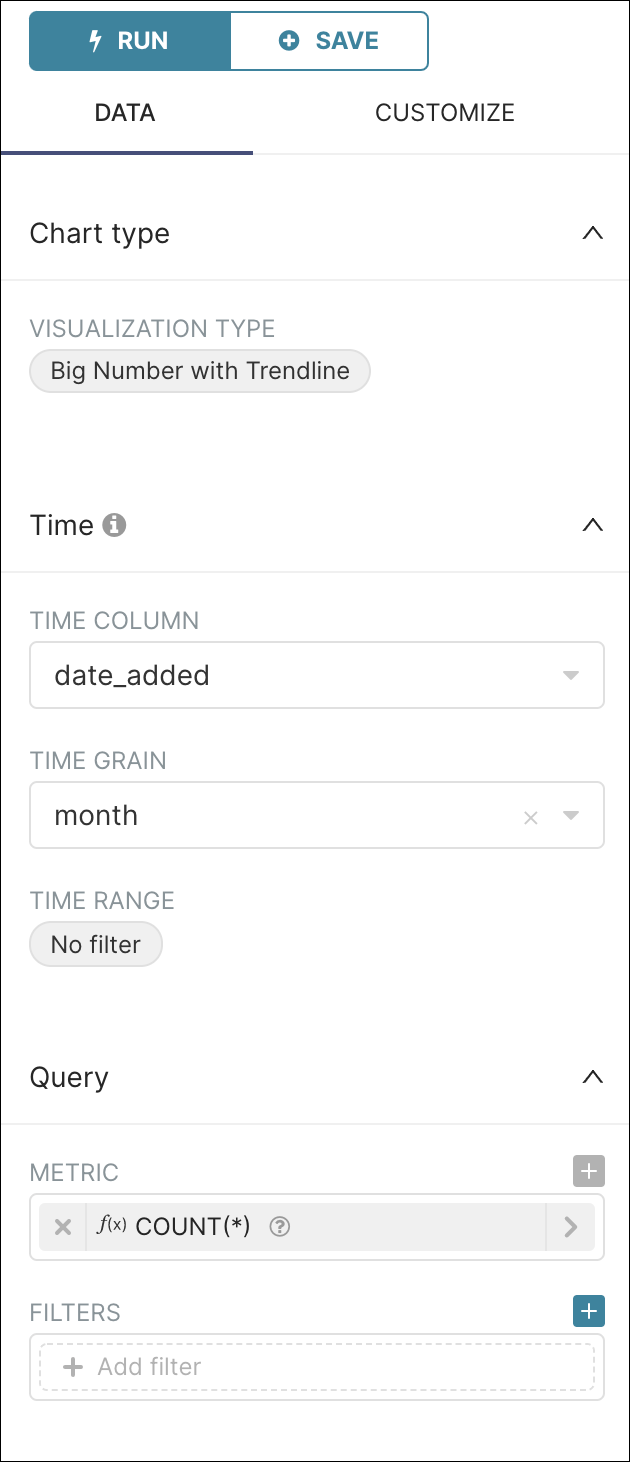Clear the month time grain value
Screen dimensions: 630x1462
pos(531,817)
